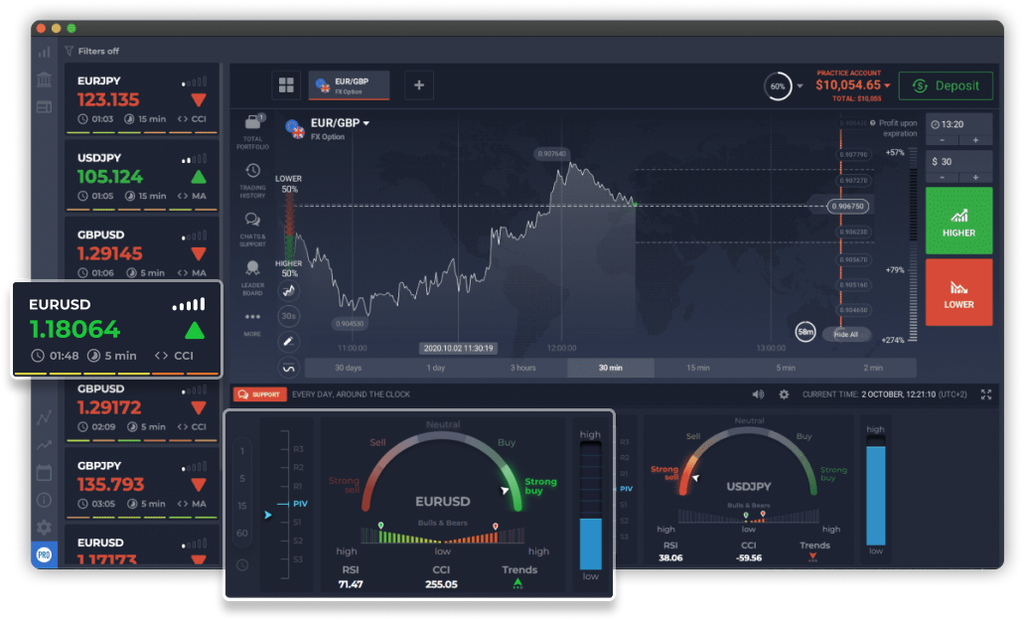Open the indicators wave icon
This screenshot has width=1024, height=621.
(289, 368)
